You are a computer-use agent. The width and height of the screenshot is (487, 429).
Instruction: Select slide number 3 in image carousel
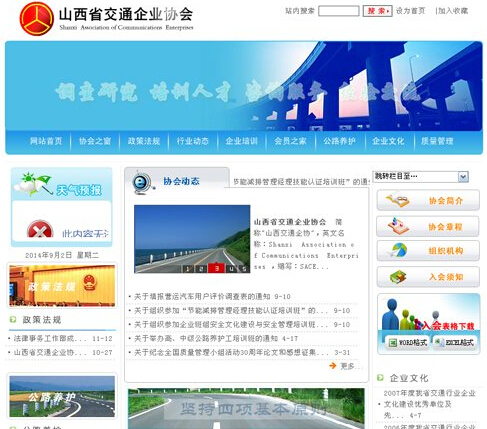point(216,268)
